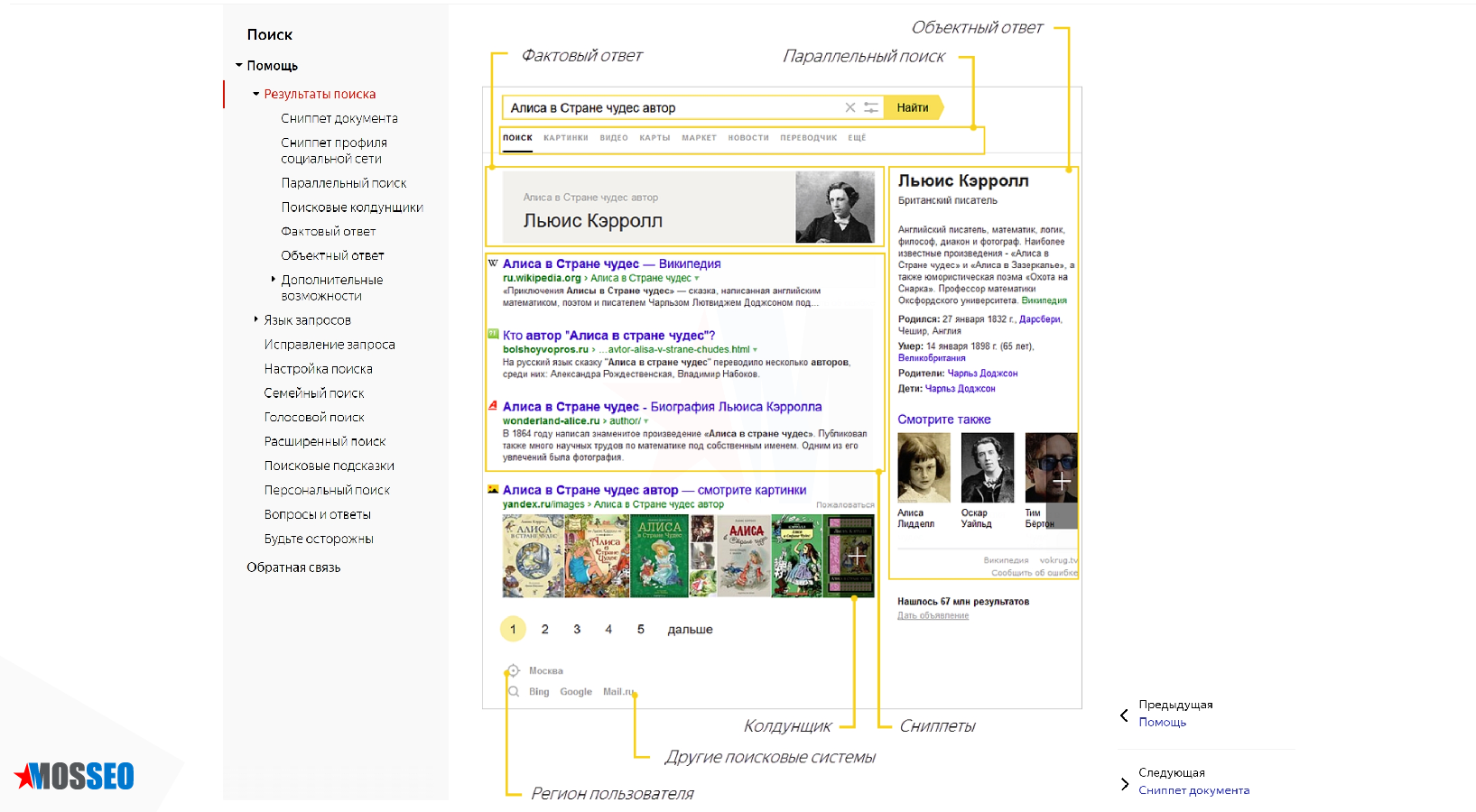
Task: Expand Дополнительные возможности in the sidebar
Action: (274, 280)
